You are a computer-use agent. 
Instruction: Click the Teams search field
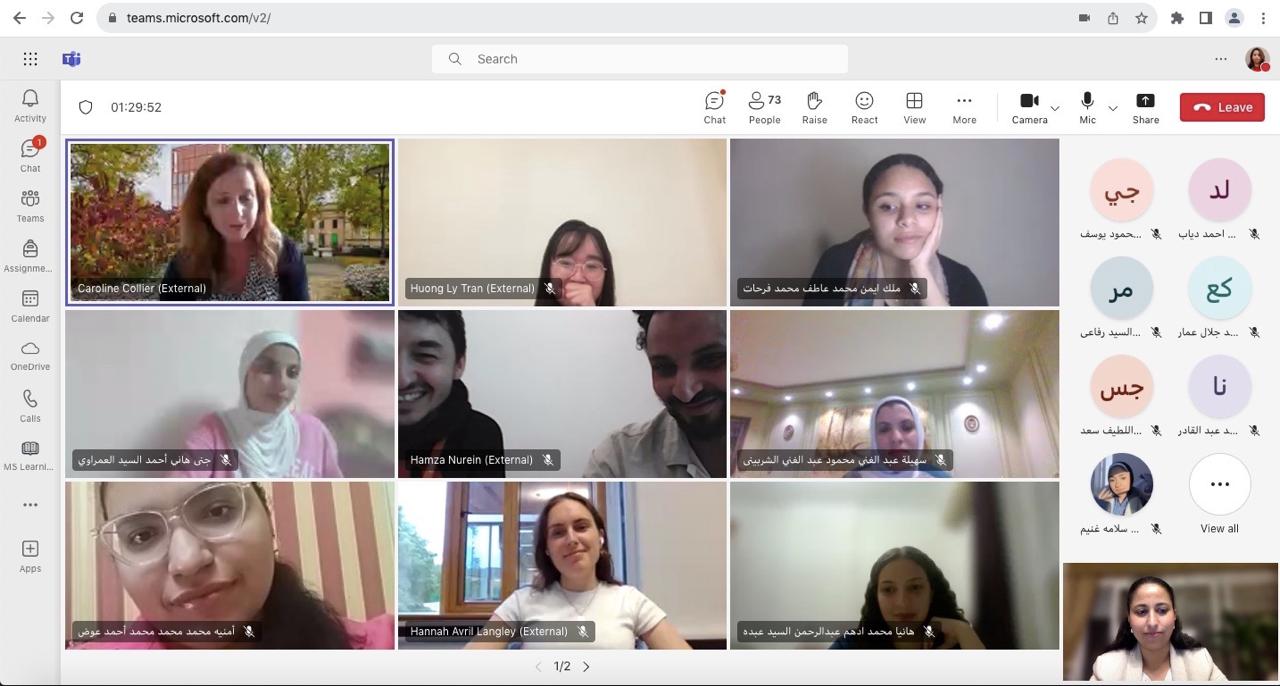[x=640, y=59]
